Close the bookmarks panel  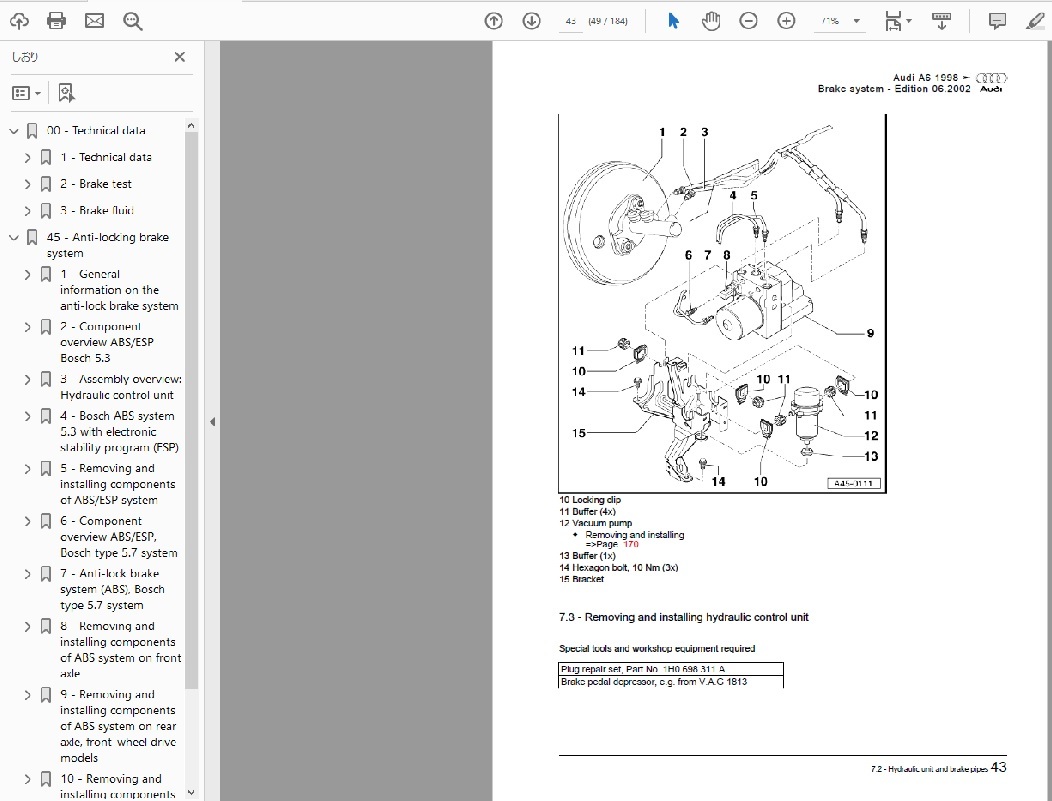tap(179, 57)
